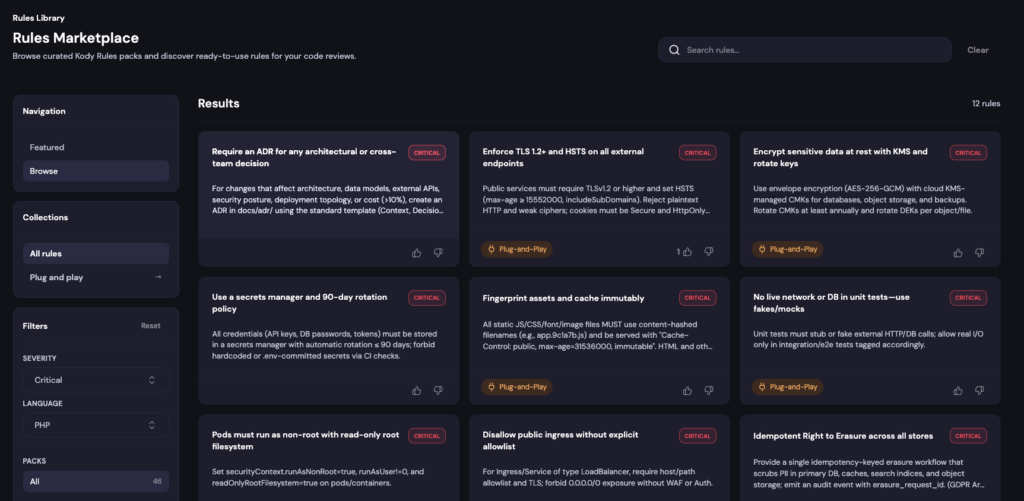Screen dimensions: 1024x501
Task: Thumbs down the Fingerprint assets rule
Action: coord(709,391)
